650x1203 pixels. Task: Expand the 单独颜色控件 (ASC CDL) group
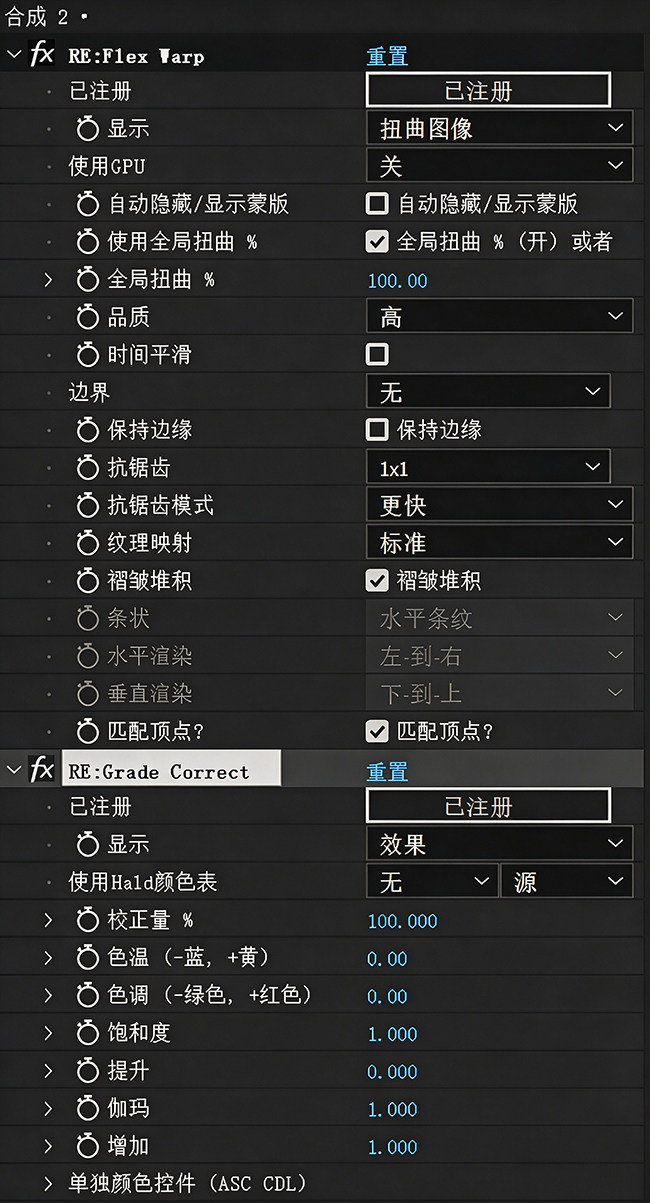pyautogui.click(x=47, y=1184)
